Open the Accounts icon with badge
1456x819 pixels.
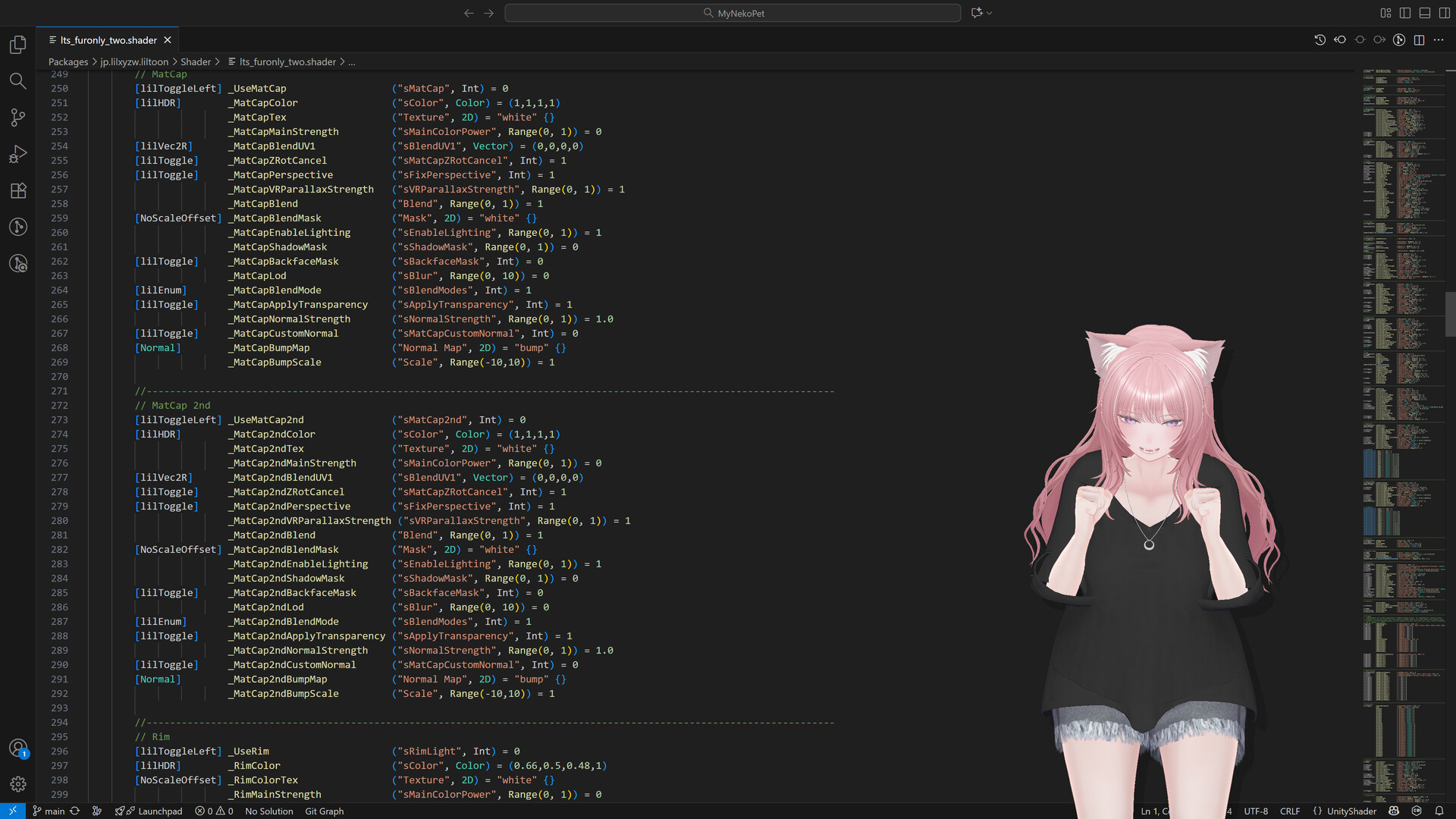tap(17, 748)
